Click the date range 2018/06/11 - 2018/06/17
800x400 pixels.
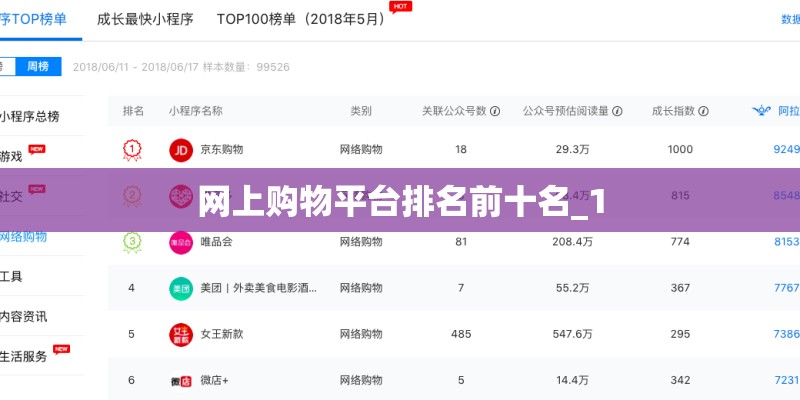(135, 67)
